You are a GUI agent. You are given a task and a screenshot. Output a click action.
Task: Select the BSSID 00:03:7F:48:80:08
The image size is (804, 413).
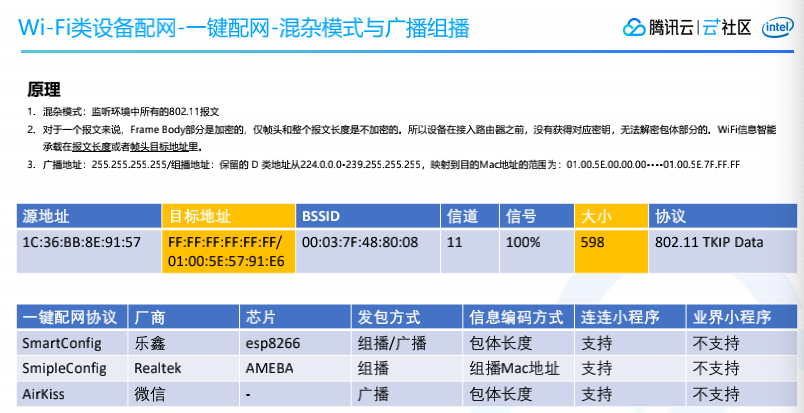(x=360, y=242)
